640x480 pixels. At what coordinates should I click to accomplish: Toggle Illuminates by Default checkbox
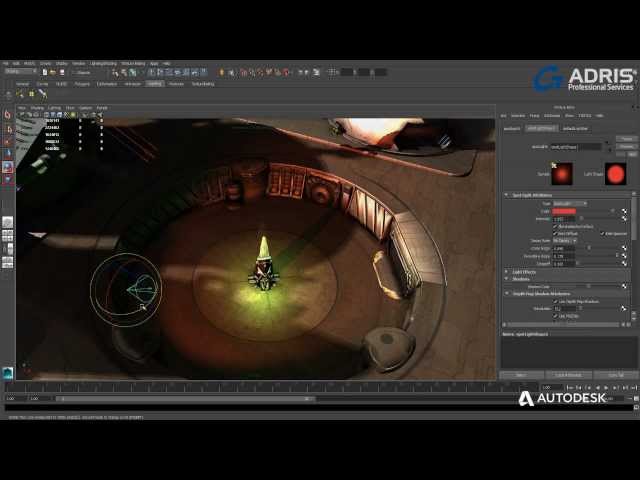tap(555, 226)
